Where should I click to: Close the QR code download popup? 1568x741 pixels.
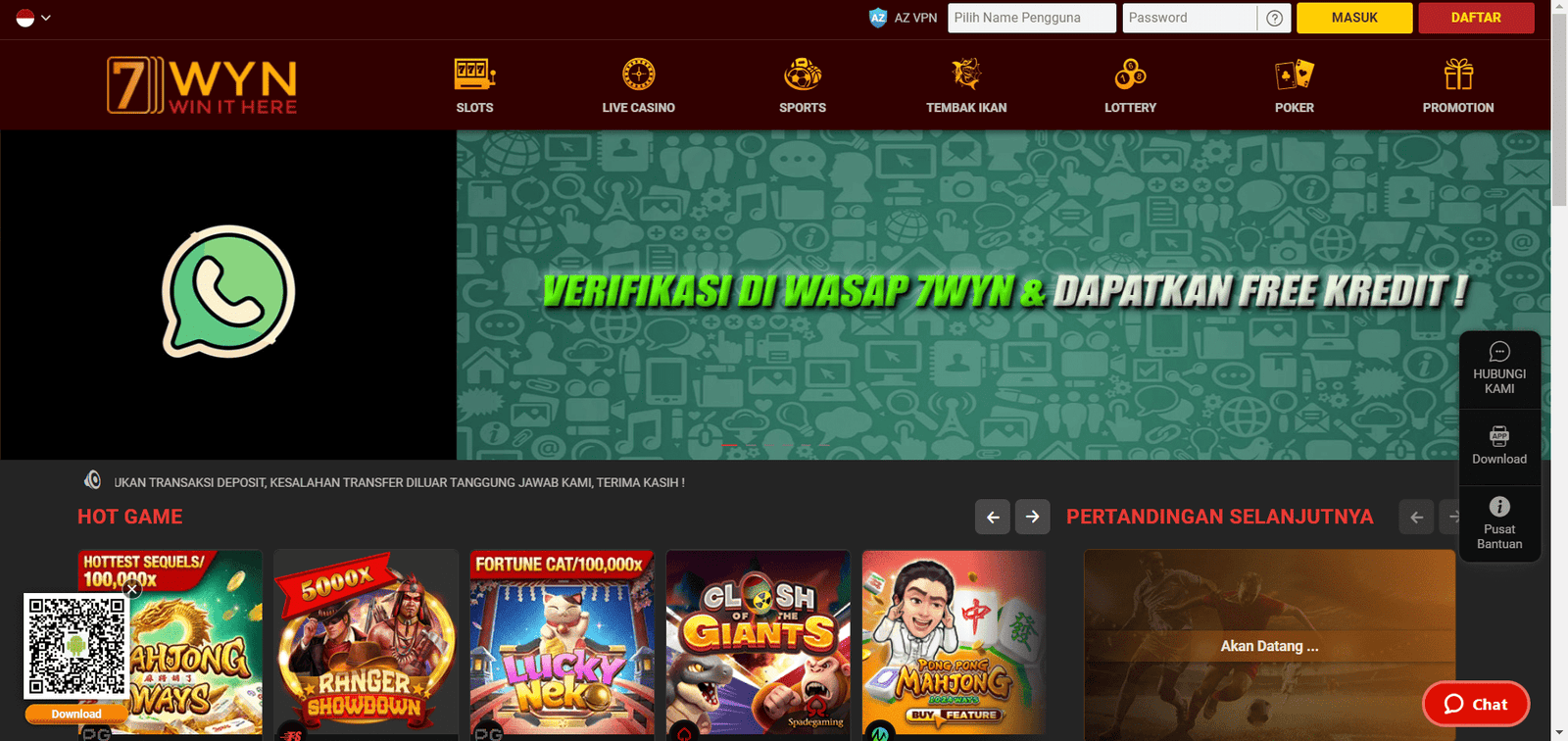click(132, 589)
